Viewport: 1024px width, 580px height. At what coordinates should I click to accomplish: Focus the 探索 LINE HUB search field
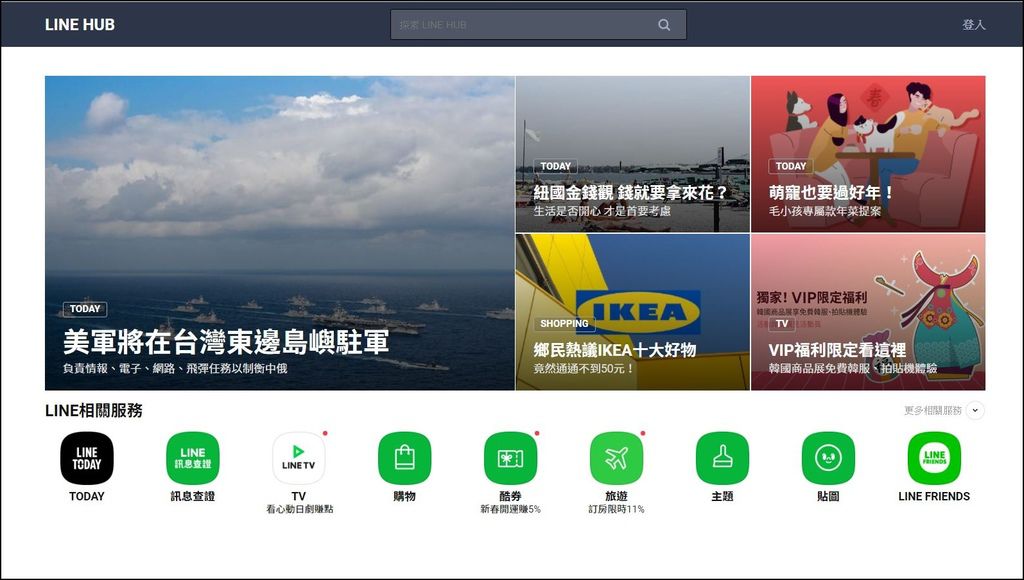pos(538,24)
